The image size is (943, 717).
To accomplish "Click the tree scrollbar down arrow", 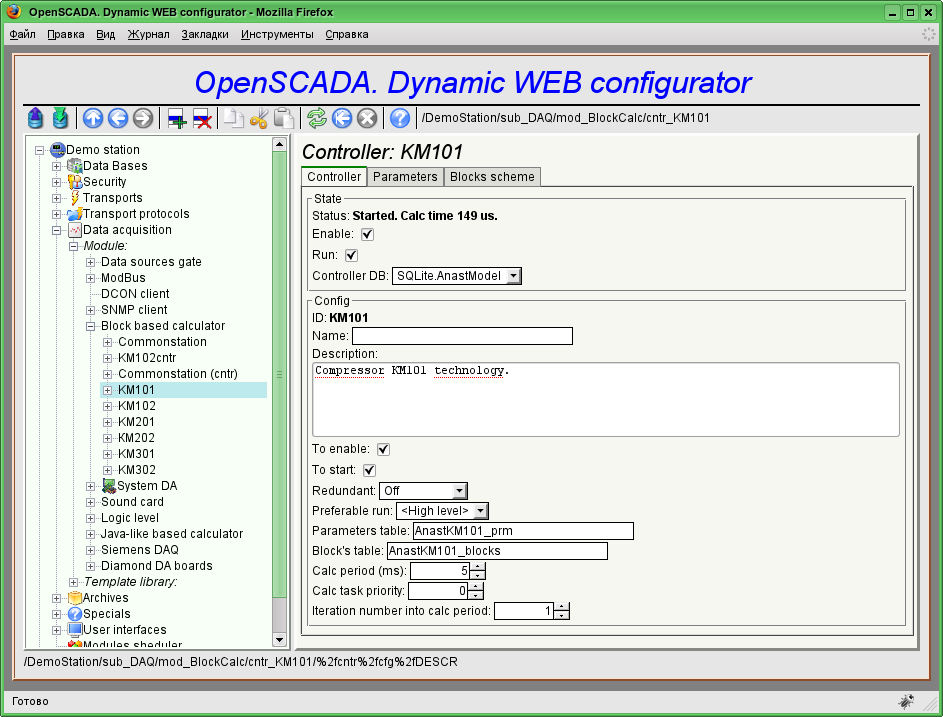I will [279, 640].
